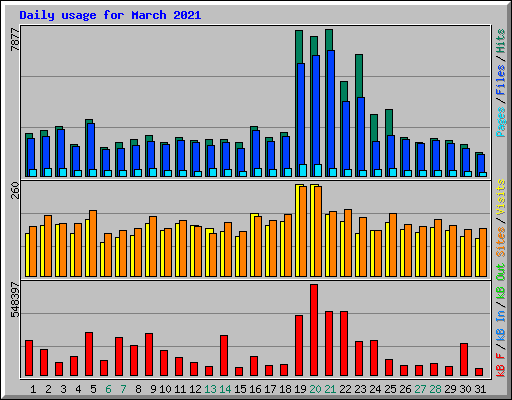Click the "Daily usage for March 2021" title
The width and height of the screenshot is (512, 400).
pos(110,15)
